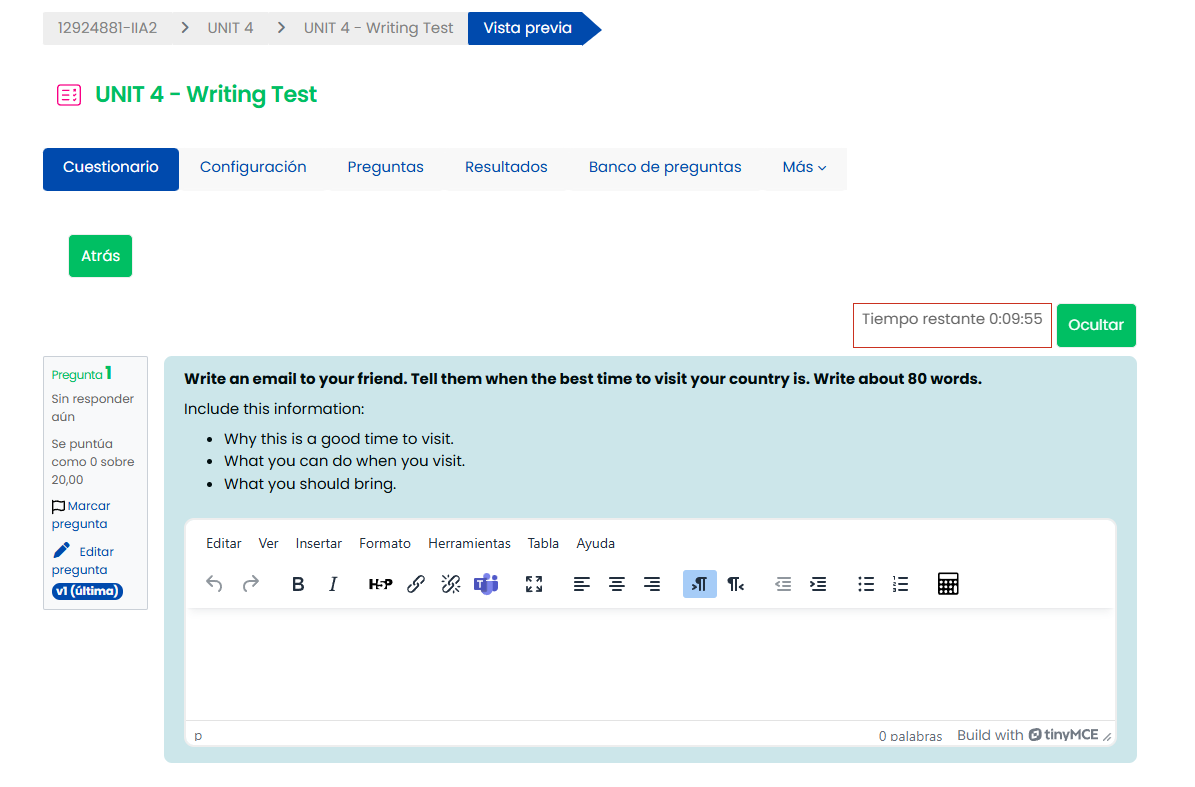Click inside the answer text area
The width and height of the screenshot is (1195, 787).
click(x=650, y=664)
